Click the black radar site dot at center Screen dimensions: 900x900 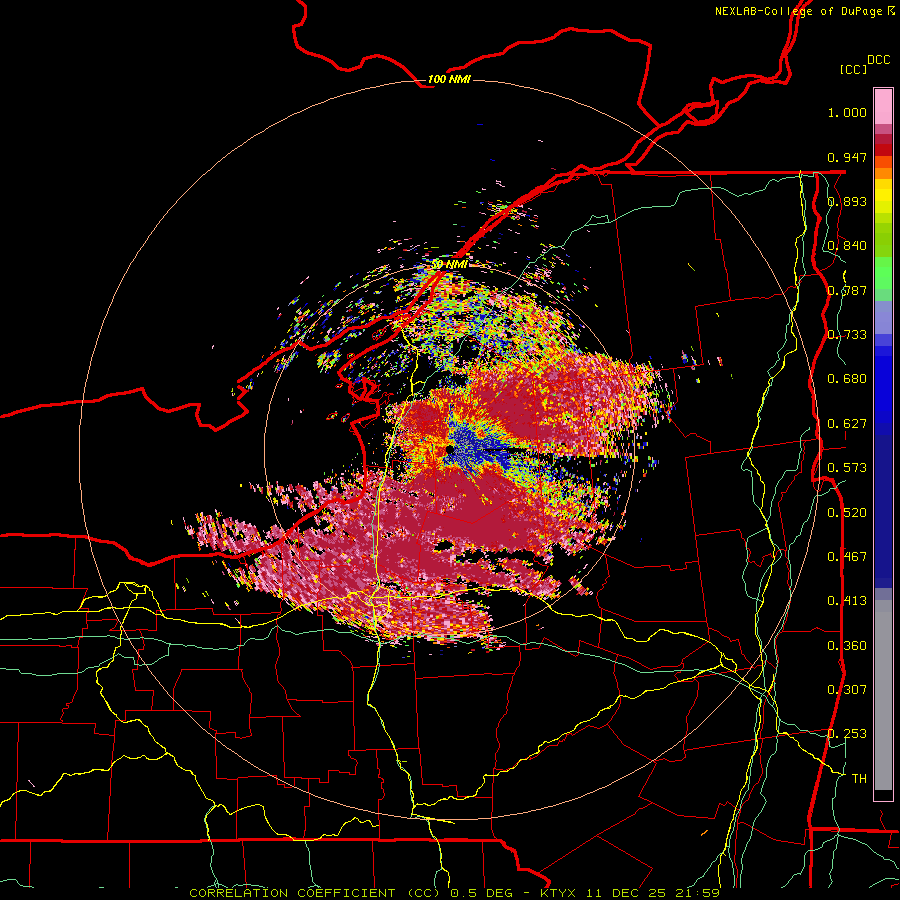(x=449, y=451)
